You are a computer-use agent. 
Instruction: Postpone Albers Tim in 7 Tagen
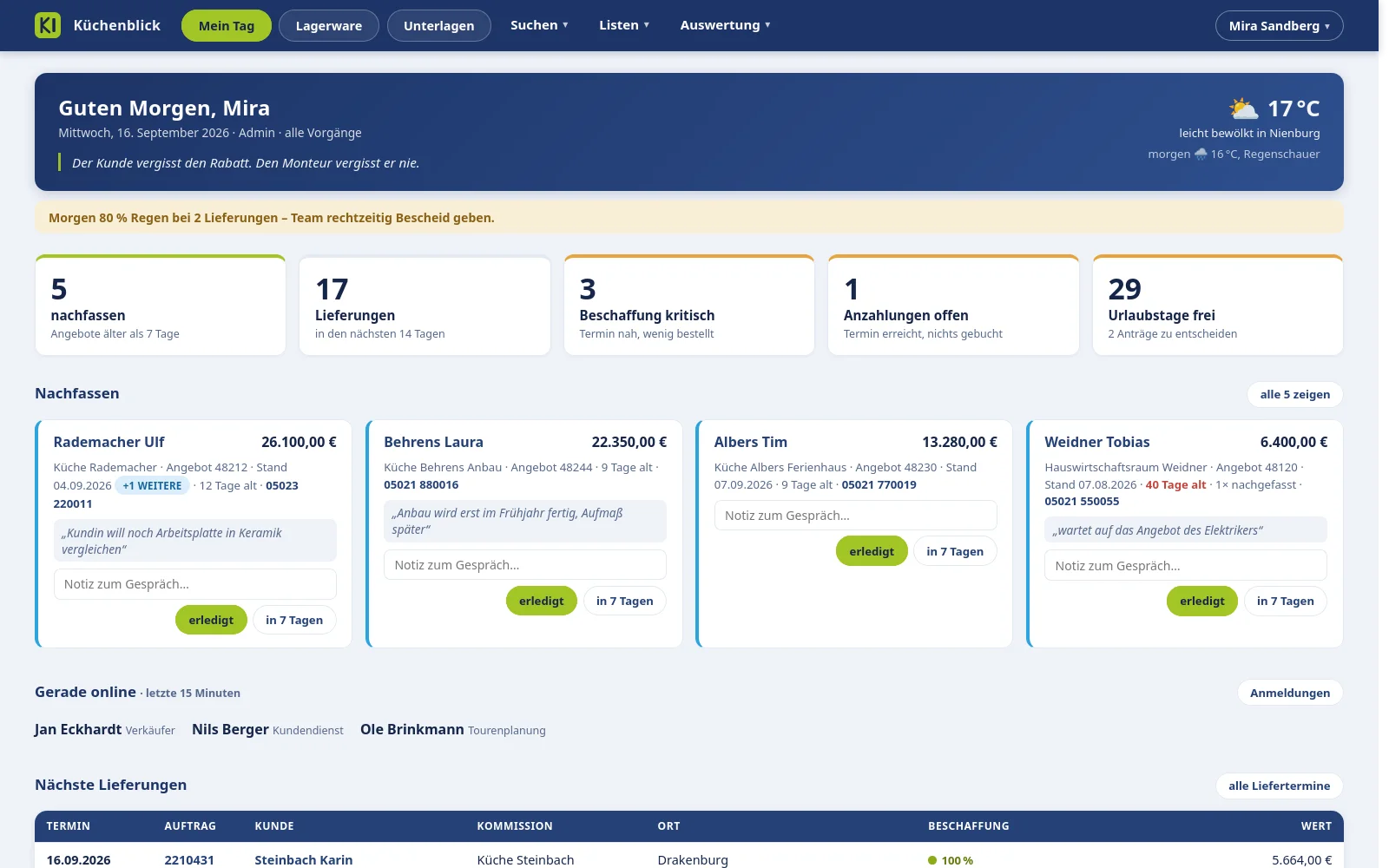tap(955, 551)
